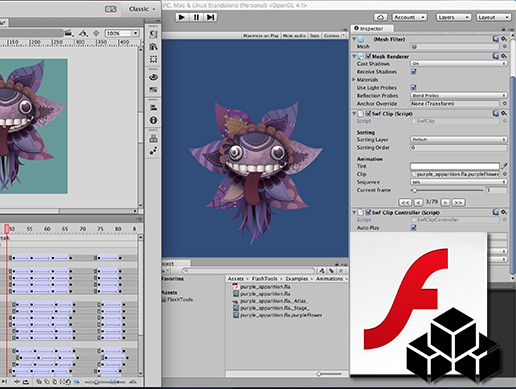Image resolution: width=516 pixels, height=389 pixels.
Task: Toggle Maximize on Play
Action: 261,35
